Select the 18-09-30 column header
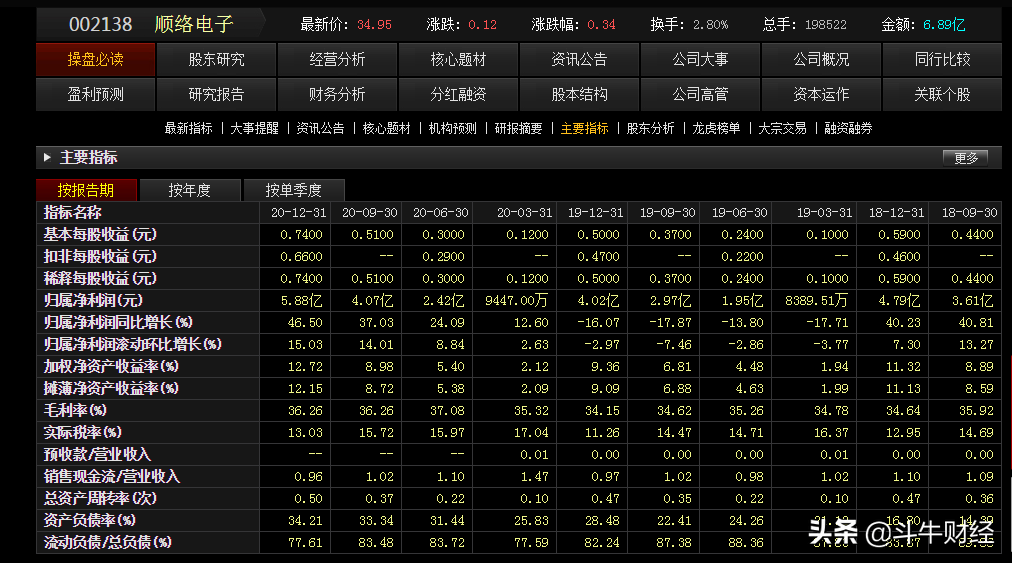The image size is (1012, 563). (969, 212)
